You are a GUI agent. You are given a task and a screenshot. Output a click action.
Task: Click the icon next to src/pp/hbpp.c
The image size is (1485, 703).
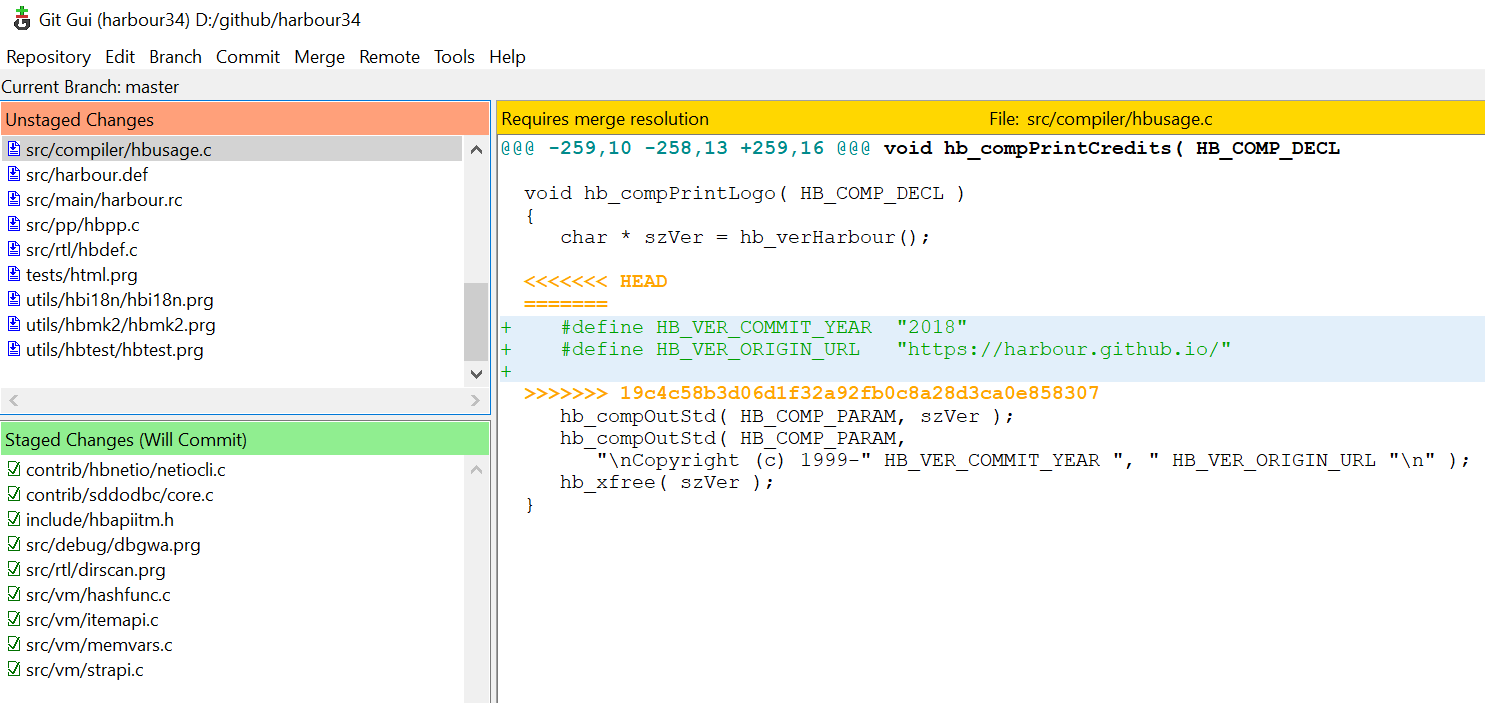coord(14,225)
